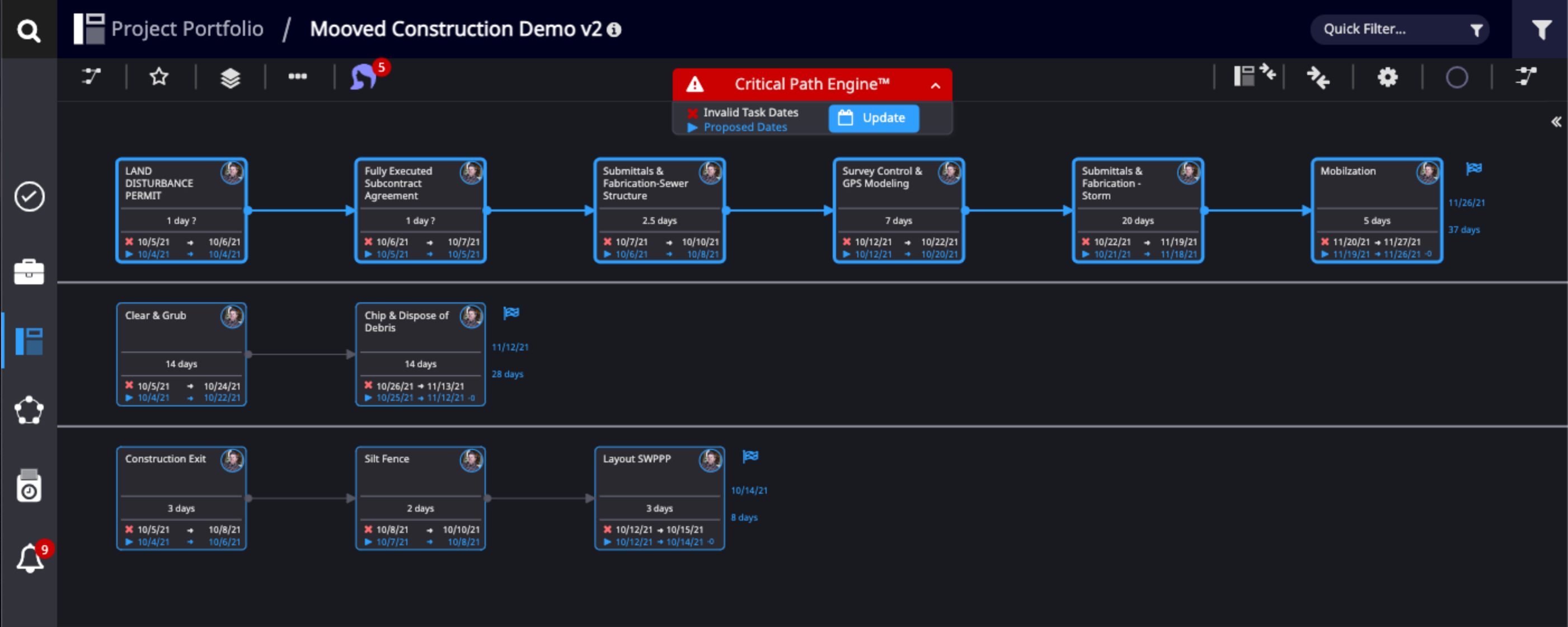Click the '14 days' duration on Clear & Grub

[x=181, y=364]
